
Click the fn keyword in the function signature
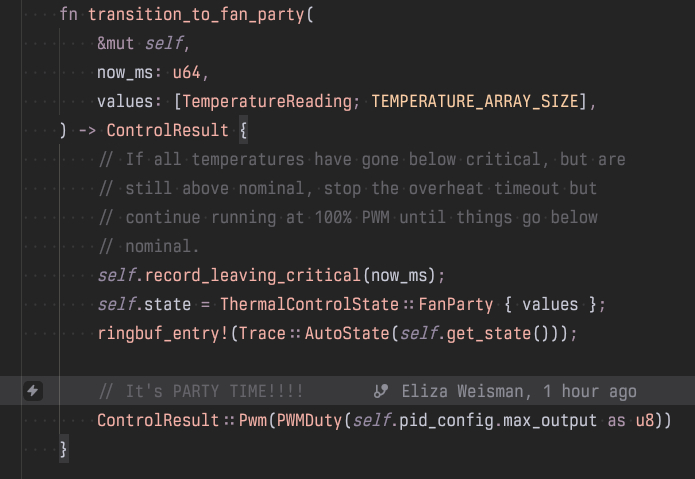68,15
